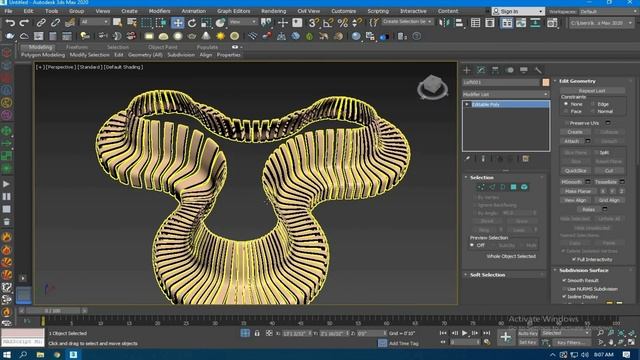This screenshot has height=360, width=640.
Task: Open the Modifiers menu
Action: tap(160, 11)
